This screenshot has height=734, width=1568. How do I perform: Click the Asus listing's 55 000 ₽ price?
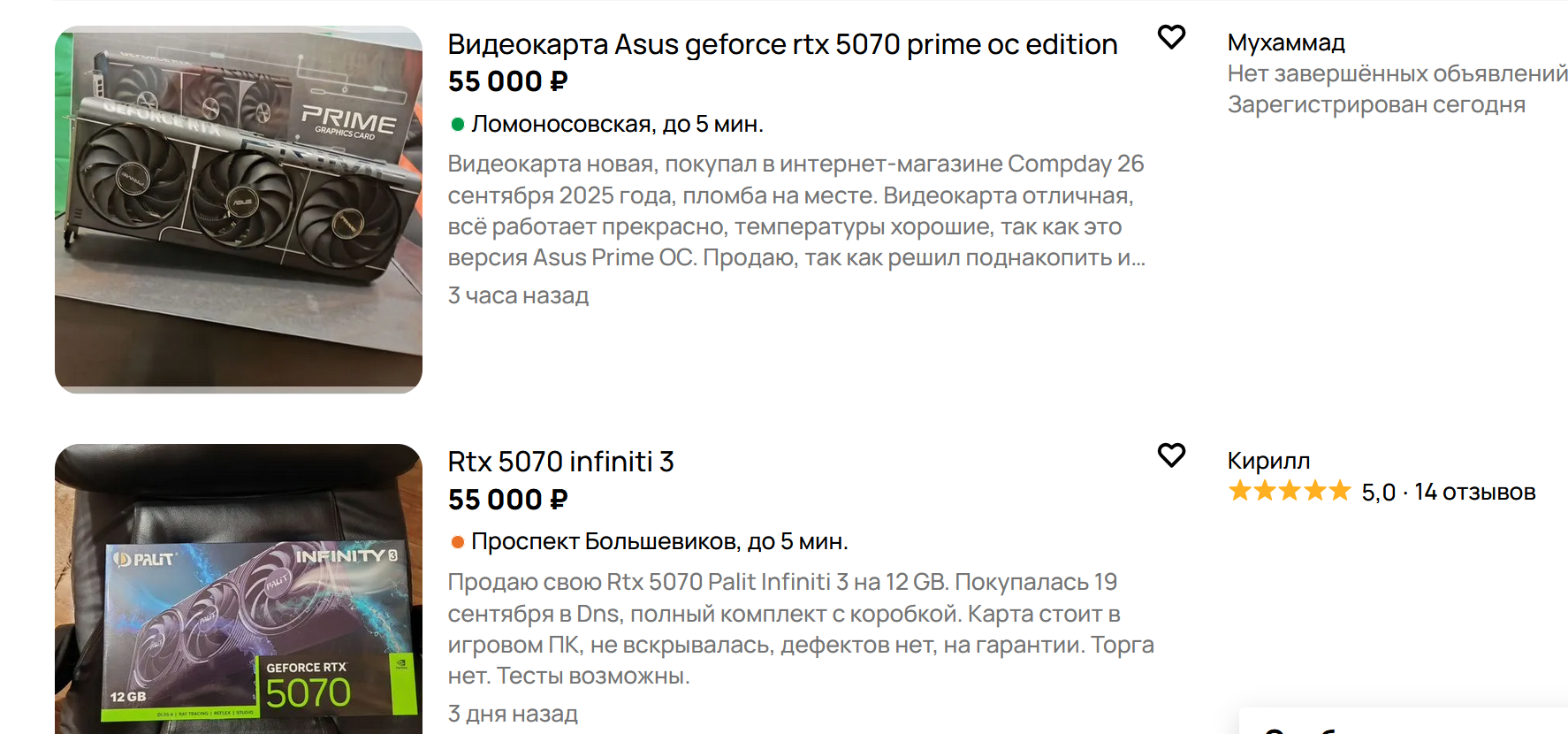507,81
